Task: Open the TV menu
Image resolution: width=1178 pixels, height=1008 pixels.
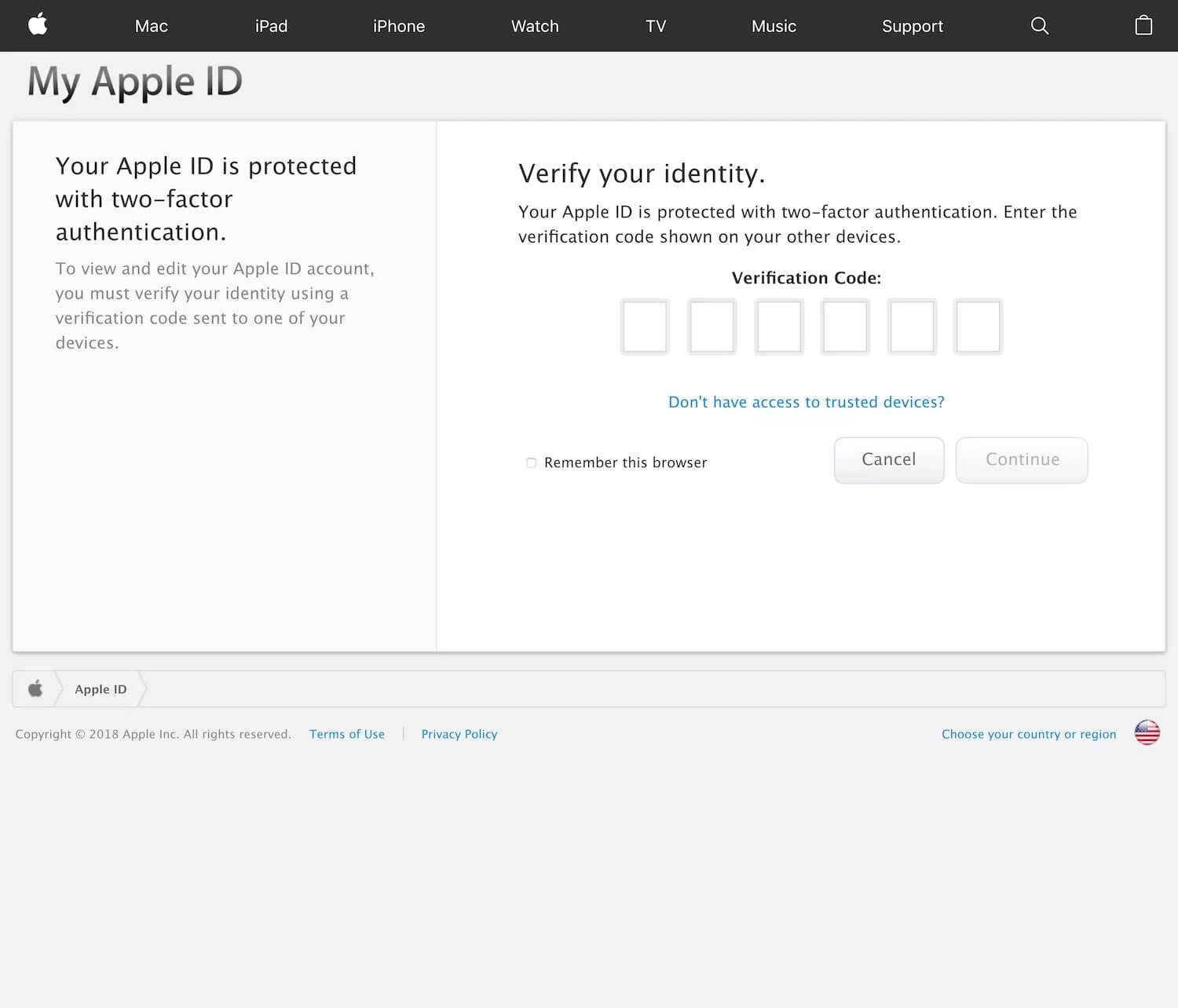Action: click(x=656, y=26)
